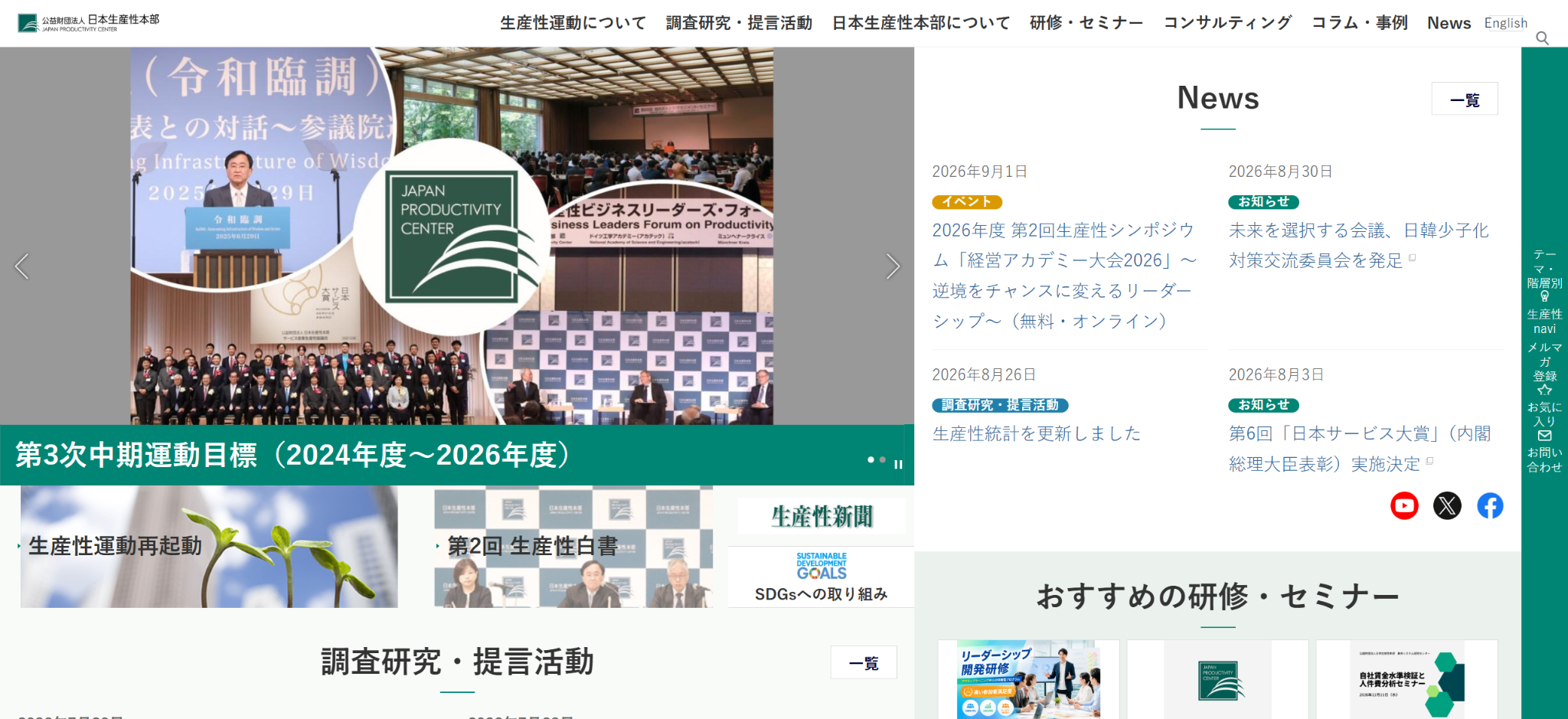Screen dimensions: 1568x719
Task: Open 自社賃金水準検証と人件費分析セミナー card
Action: coord(1406,679)
